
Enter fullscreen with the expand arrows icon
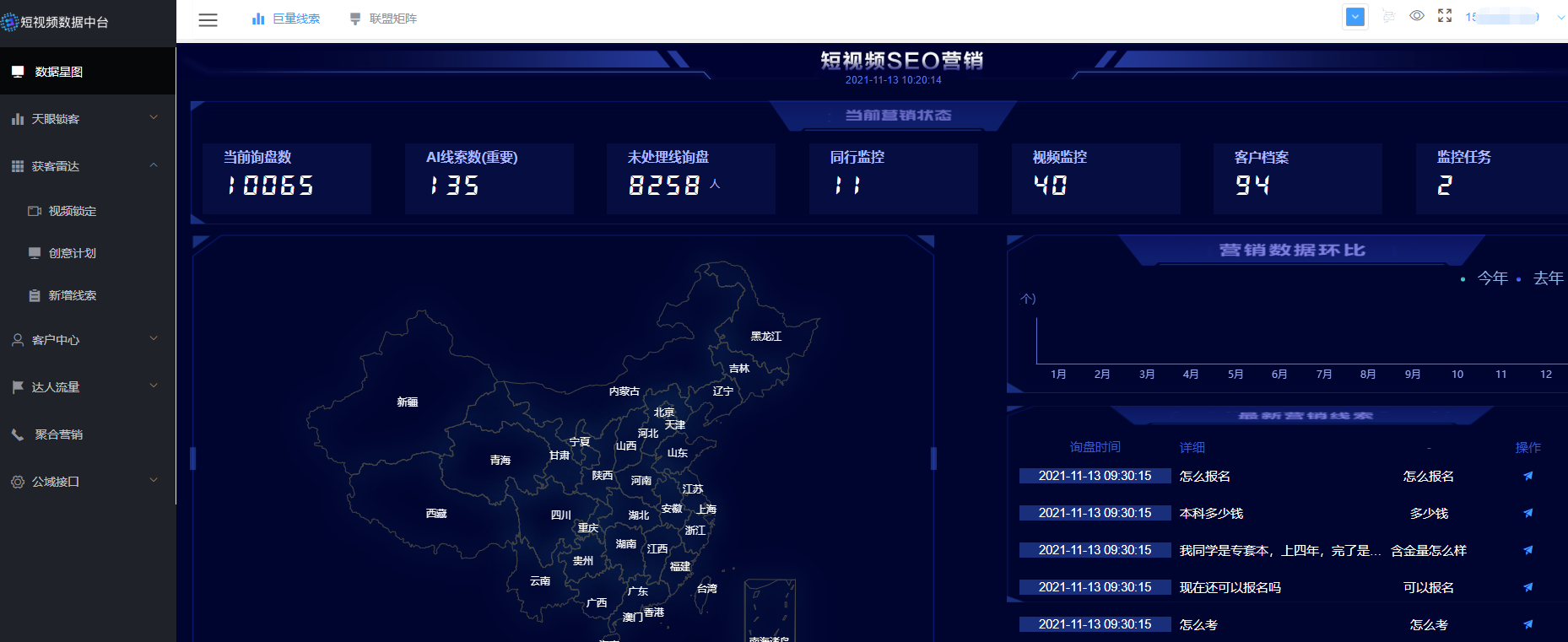1445,16
